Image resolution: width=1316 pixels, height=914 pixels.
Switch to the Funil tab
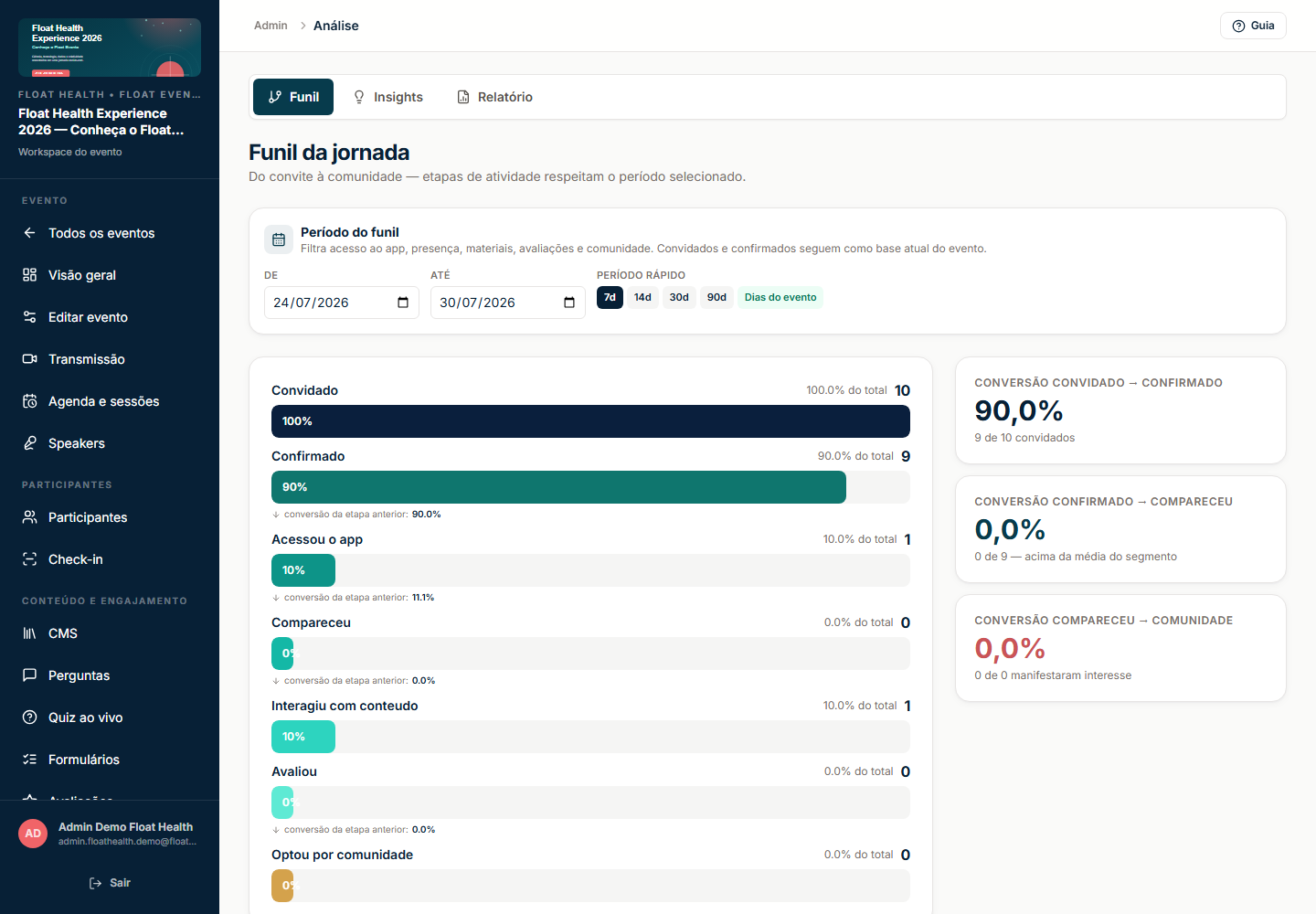pos(293,97)
